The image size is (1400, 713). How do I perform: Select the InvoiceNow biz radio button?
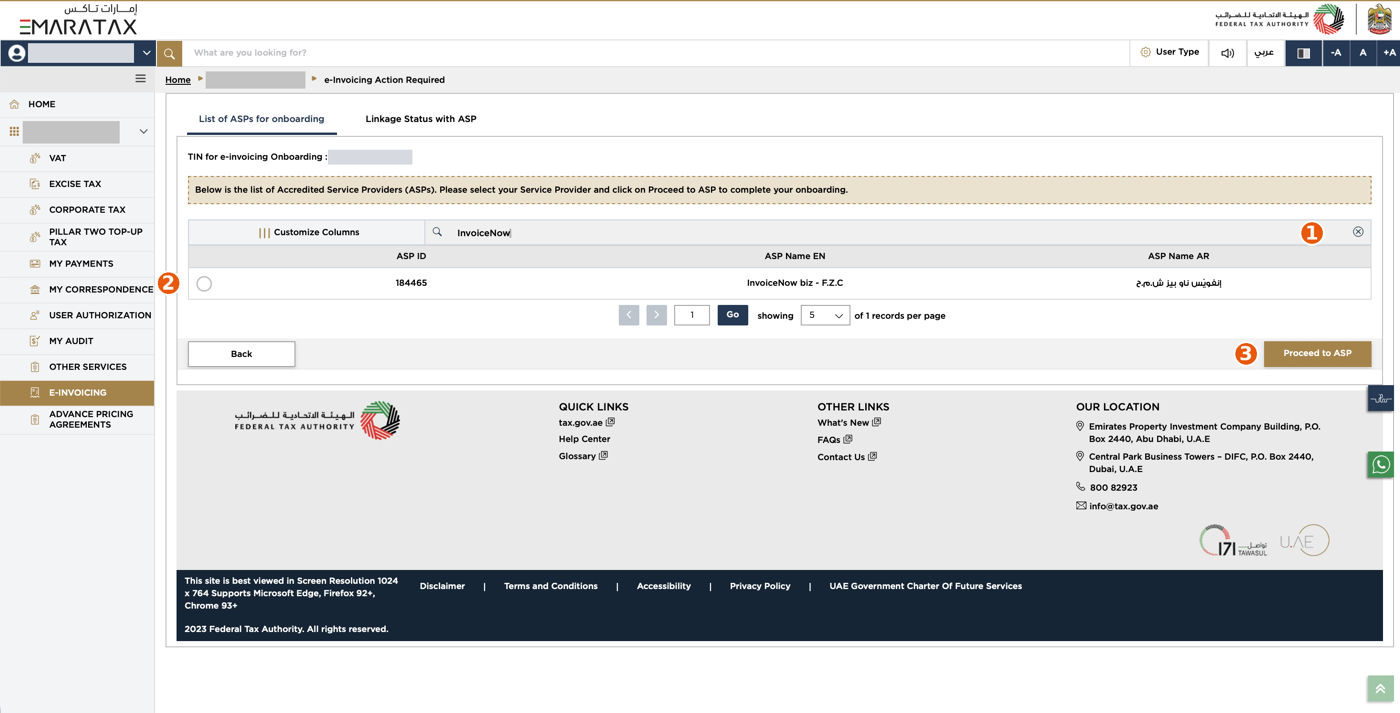pos(204,284)
